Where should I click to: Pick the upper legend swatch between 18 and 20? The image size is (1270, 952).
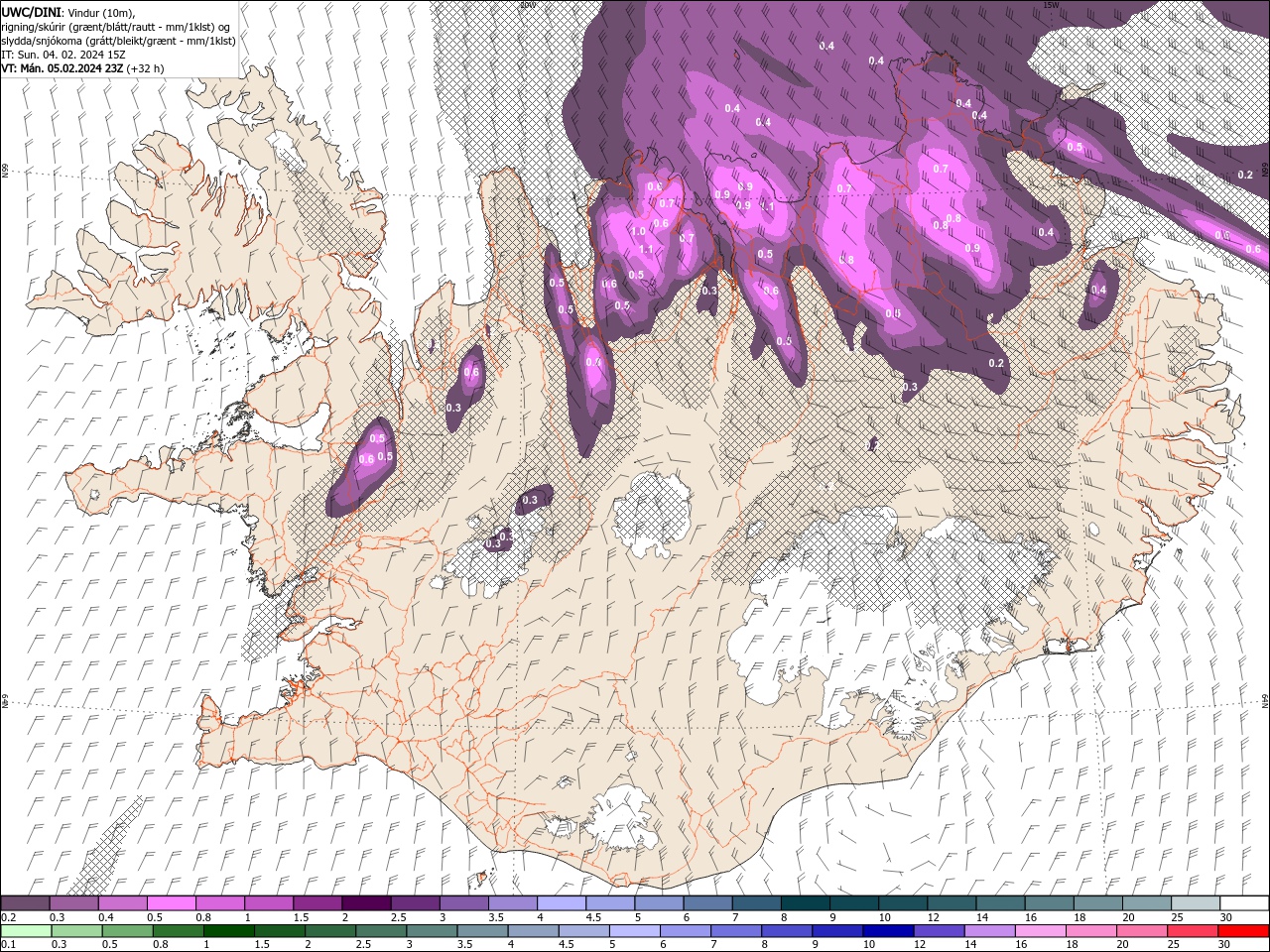(x=1097, y=903)
